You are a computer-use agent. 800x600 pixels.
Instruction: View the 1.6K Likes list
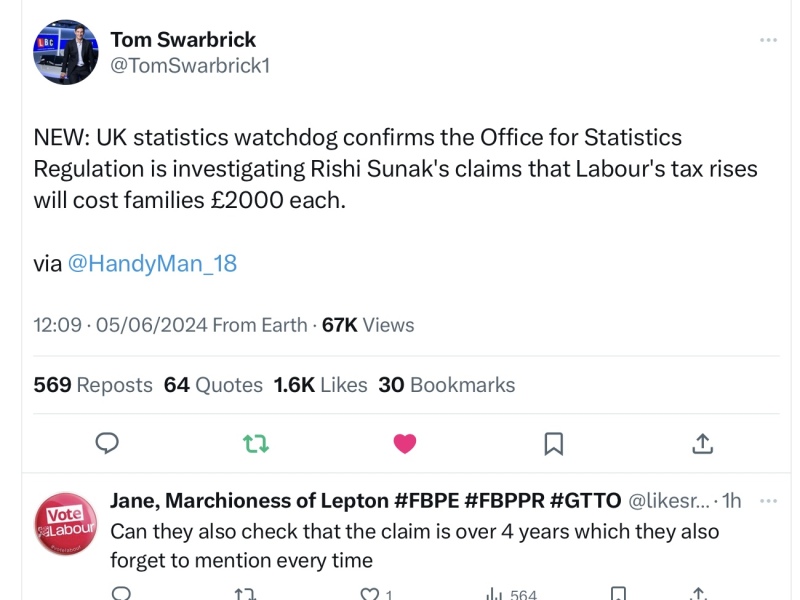320,385
